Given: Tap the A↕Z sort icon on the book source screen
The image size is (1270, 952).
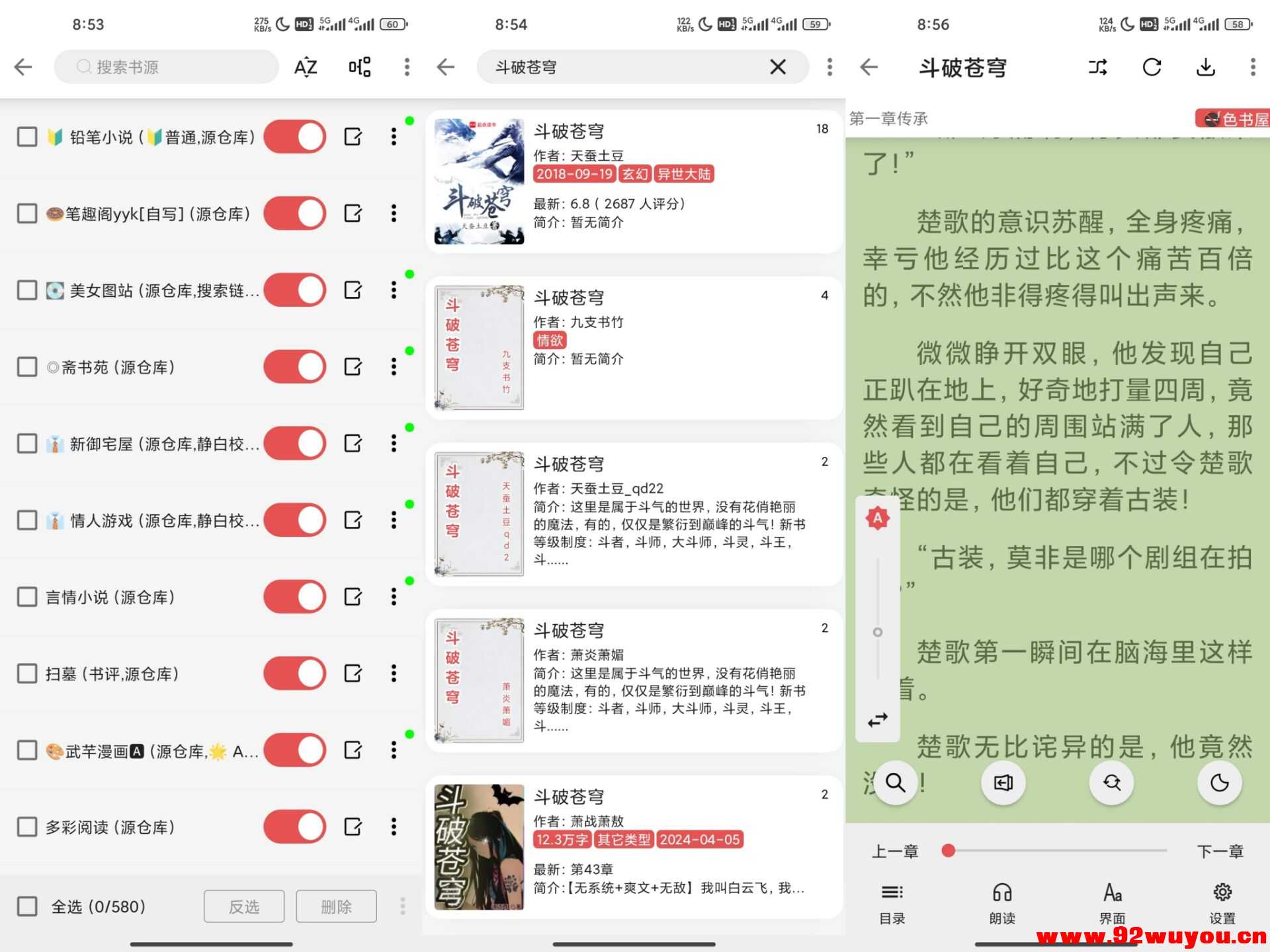Looking at the screenshot, I should (x=306, y=67).
